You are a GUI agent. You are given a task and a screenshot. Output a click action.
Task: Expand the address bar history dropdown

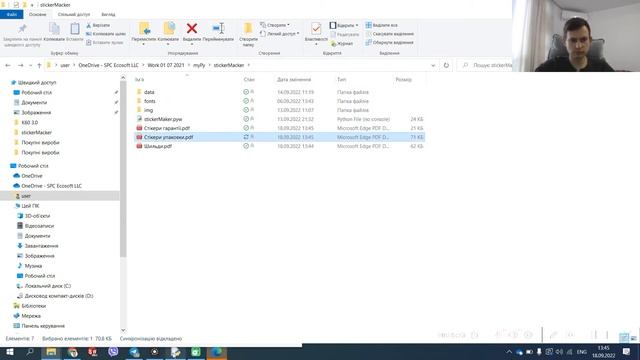433,65
